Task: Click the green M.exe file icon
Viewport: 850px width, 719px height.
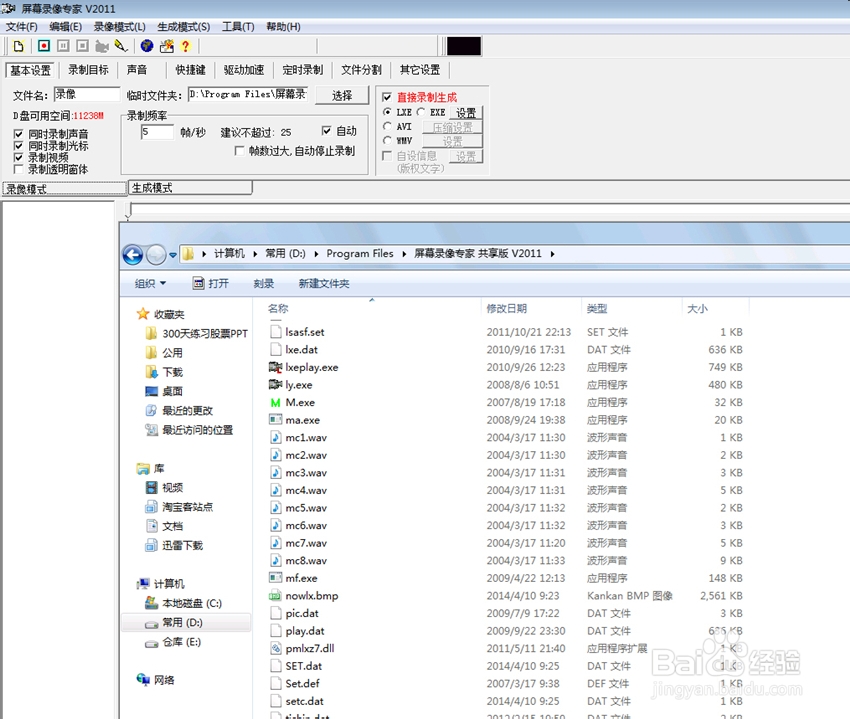Action: [275, 403]
